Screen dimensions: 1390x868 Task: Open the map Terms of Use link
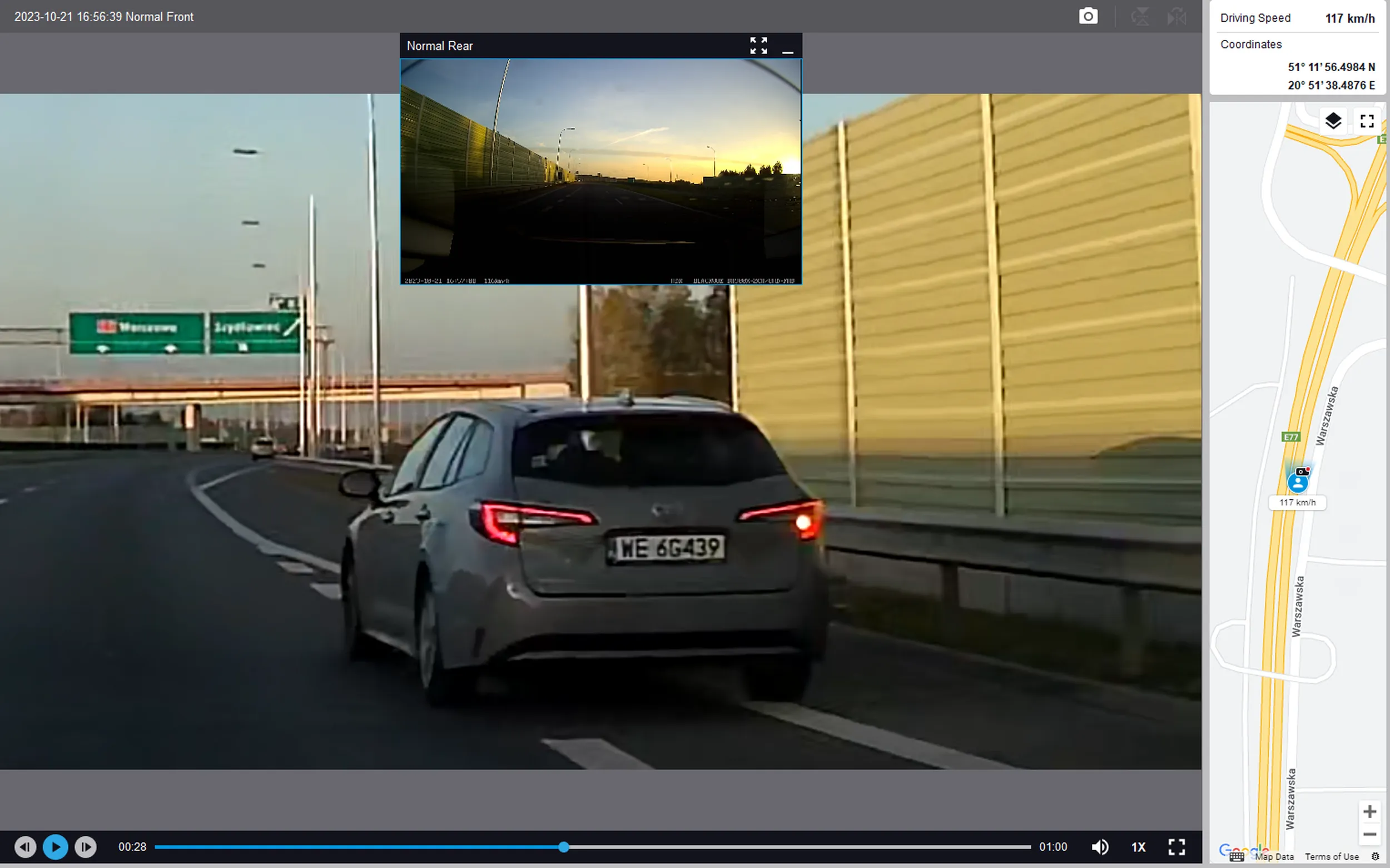tap(1332, 856)
